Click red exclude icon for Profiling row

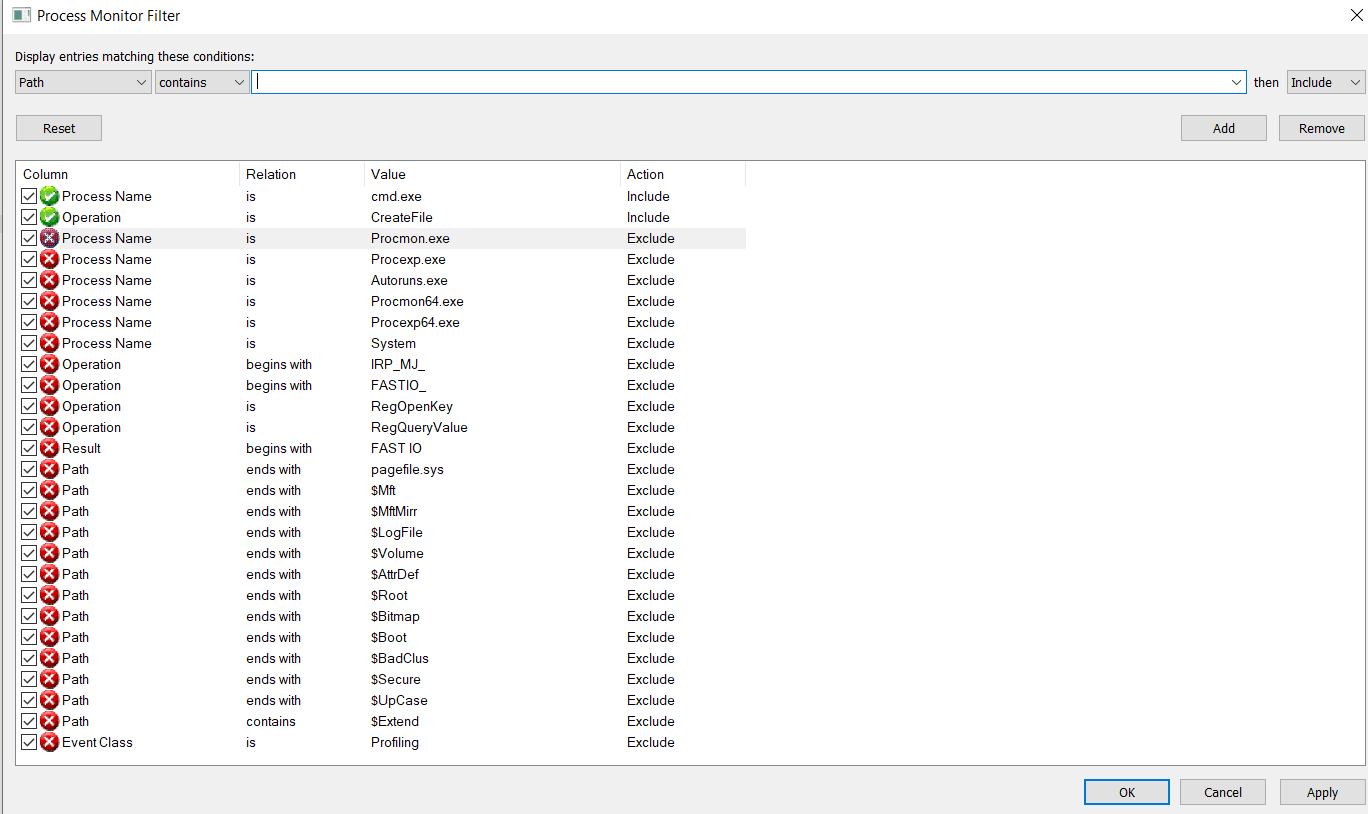click(49, 742)
